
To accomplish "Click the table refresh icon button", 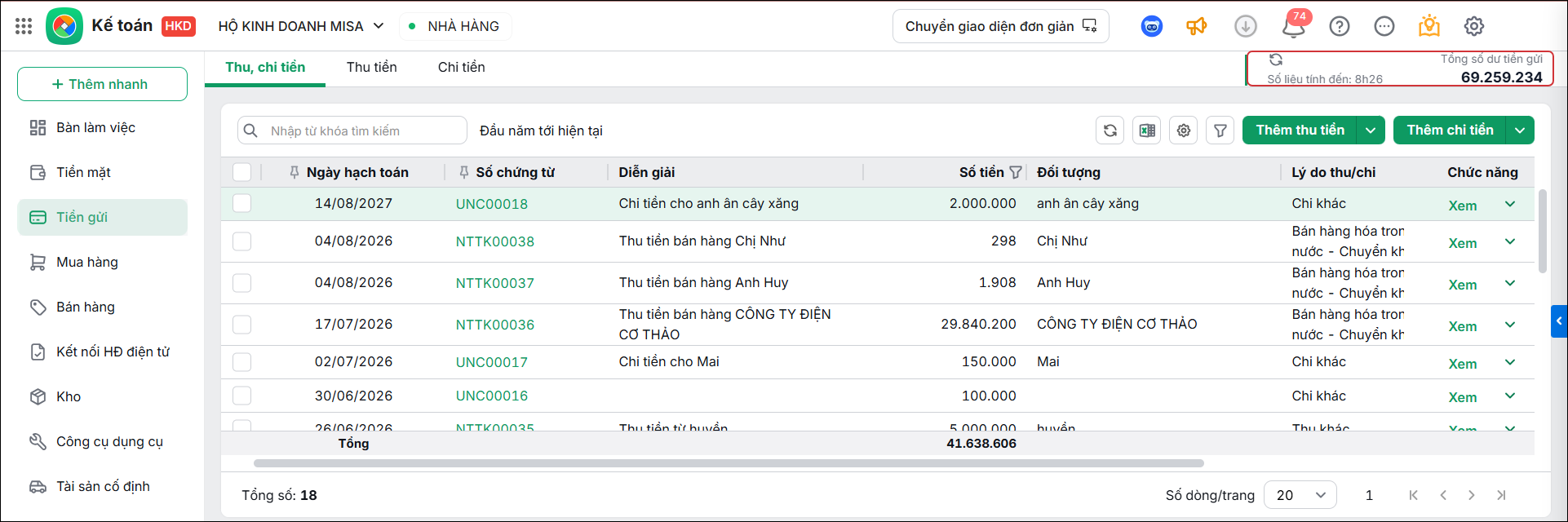I will (x=1110, y=130).
